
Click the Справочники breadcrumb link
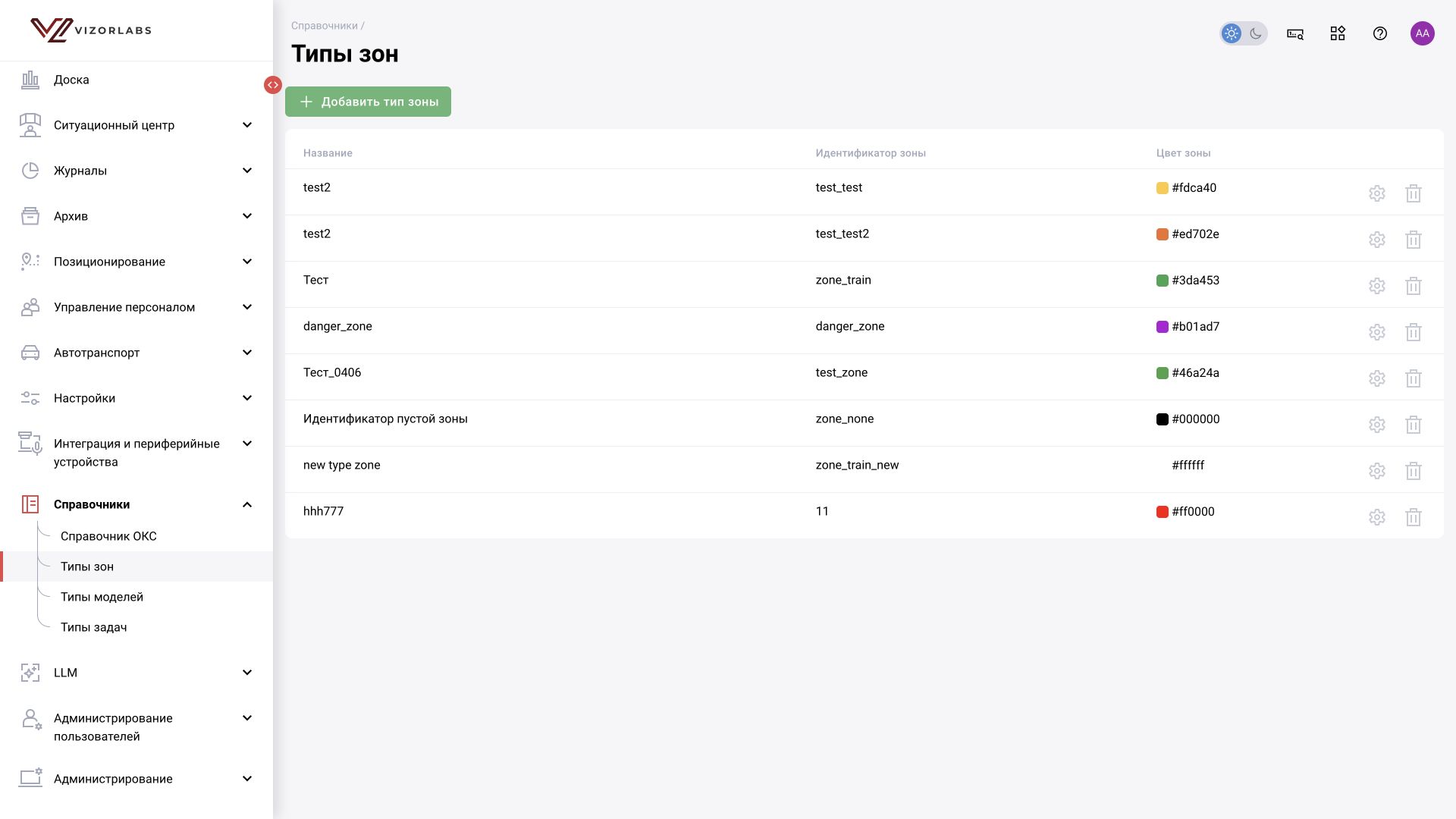(x=325, y=26)
